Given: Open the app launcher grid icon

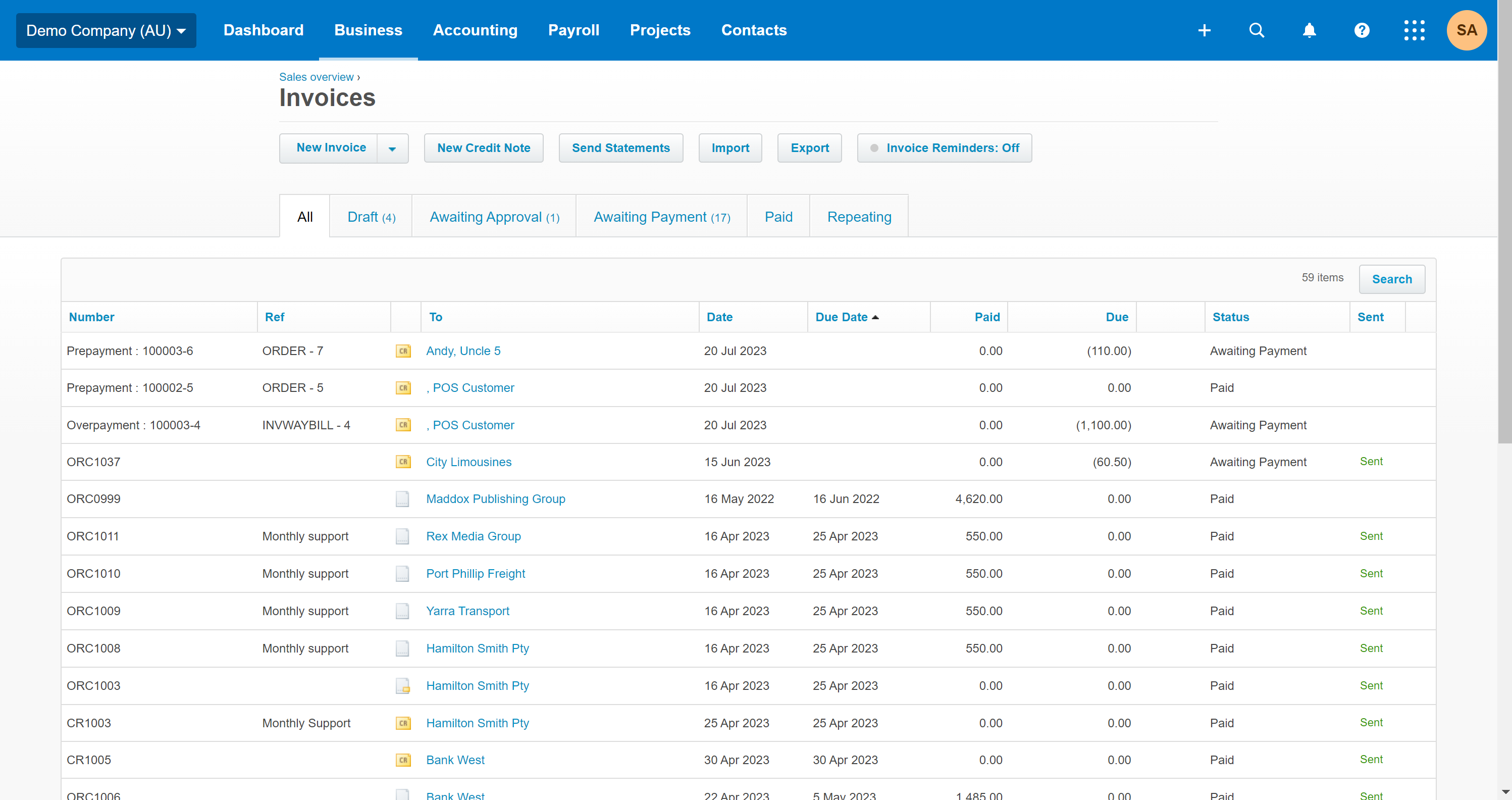Looking at the screenshot, I should (x=1414, y=30).
